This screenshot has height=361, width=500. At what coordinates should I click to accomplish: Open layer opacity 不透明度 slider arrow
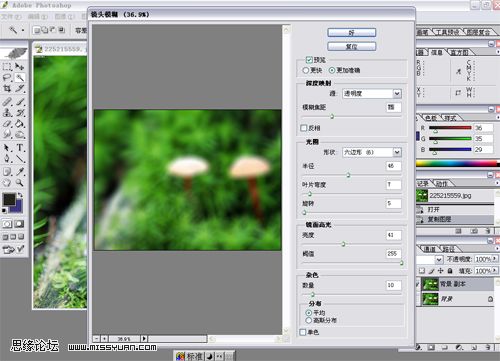(495, 259)
